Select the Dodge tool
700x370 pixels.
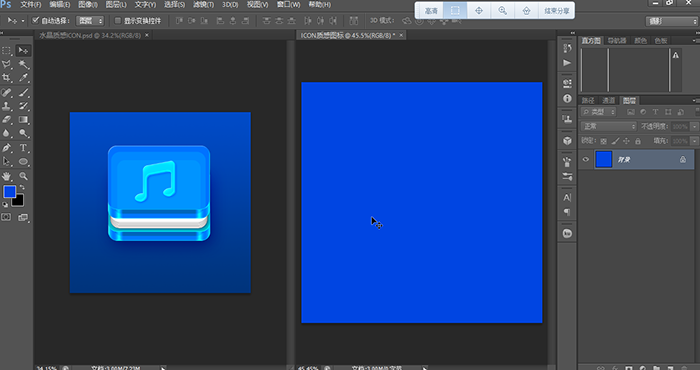[23, 133]
